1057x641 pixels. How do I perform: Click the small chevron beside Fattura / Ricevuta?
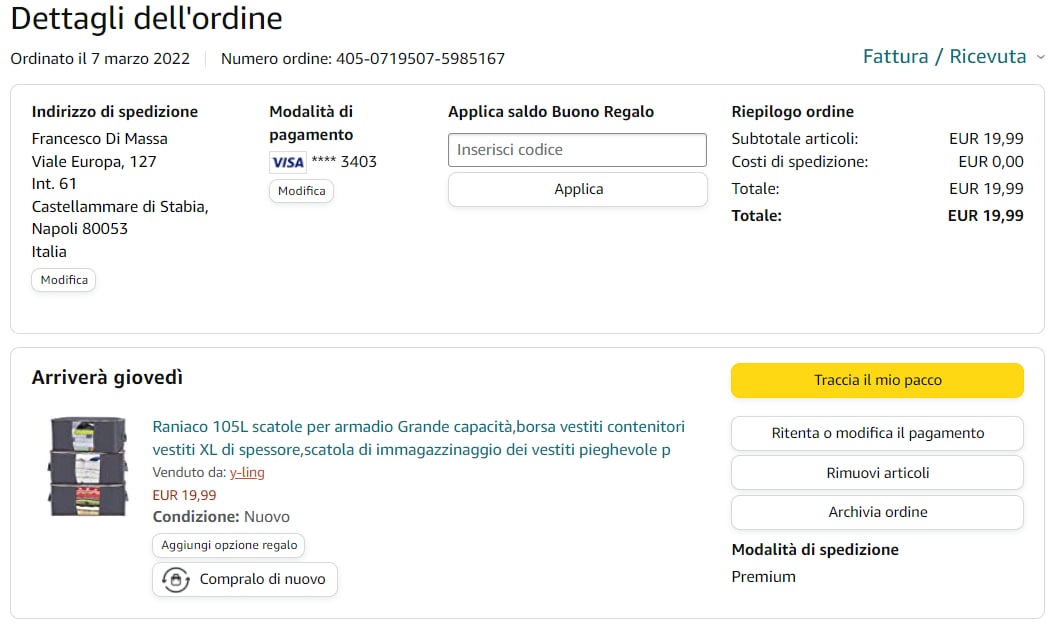point(1041,58)
